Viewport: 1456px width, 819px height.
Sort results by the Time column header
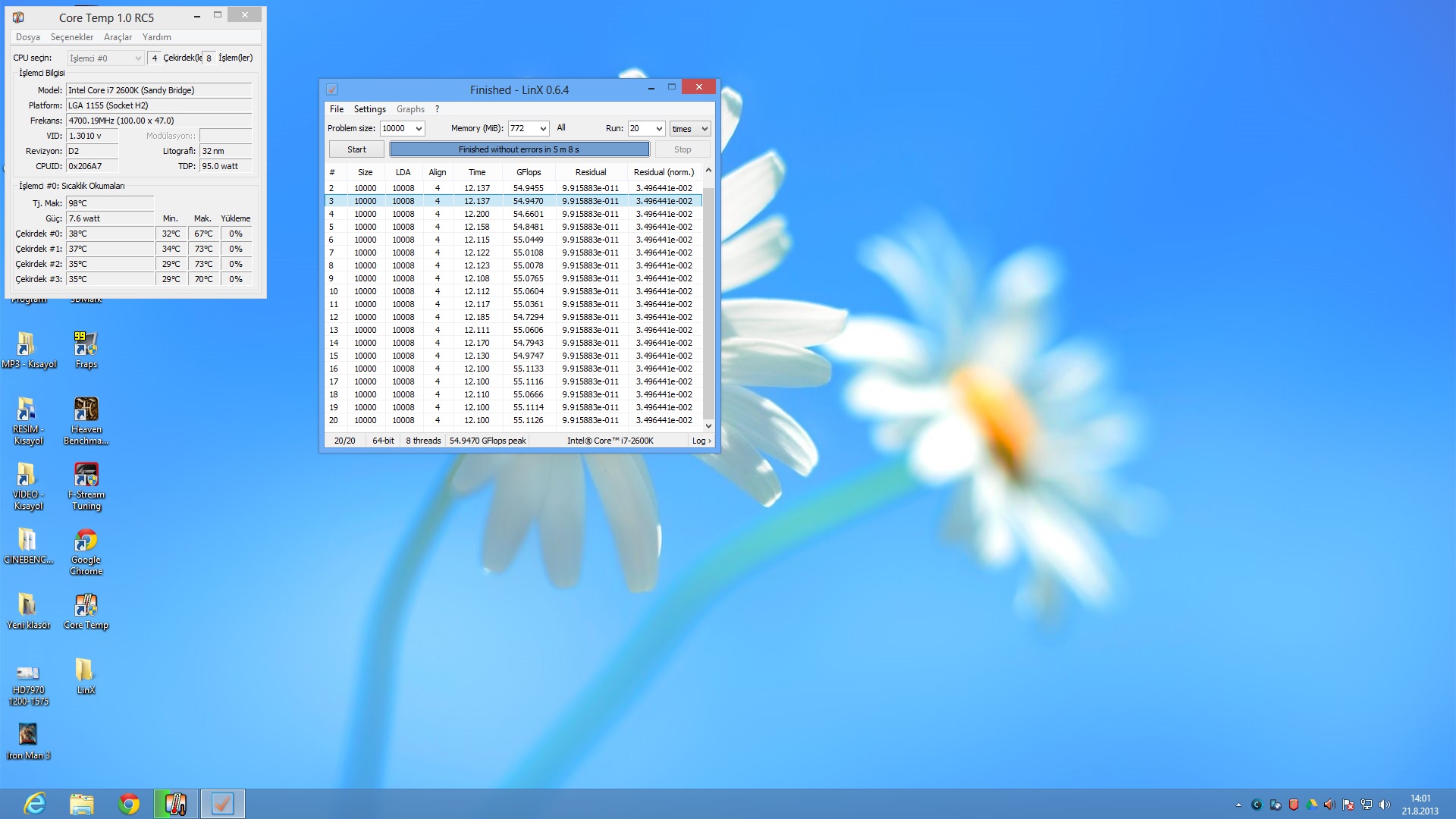pos(477,172)
